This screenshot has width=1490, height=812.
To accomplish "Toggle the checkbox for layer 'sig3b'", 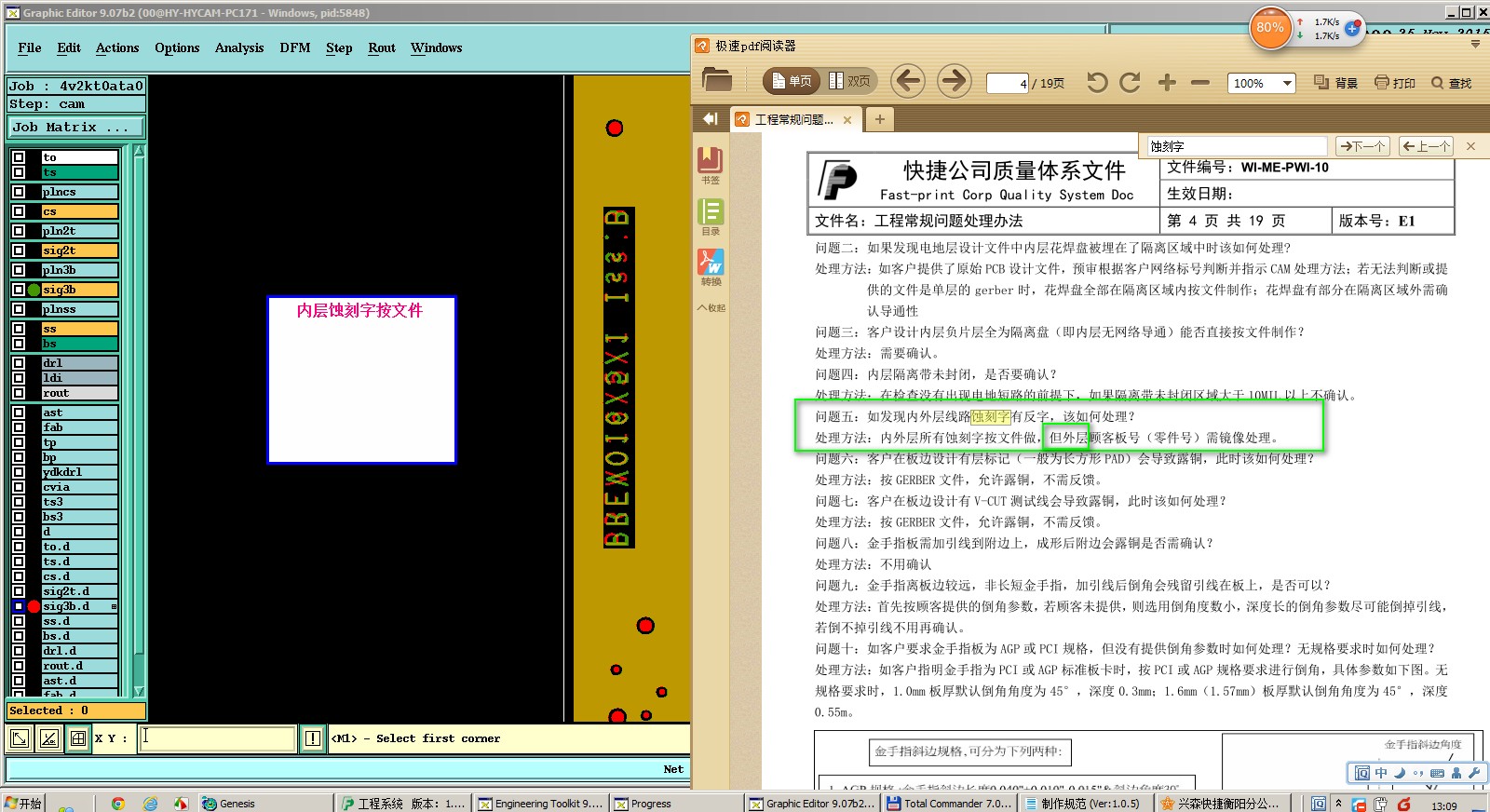I will 19,290.
